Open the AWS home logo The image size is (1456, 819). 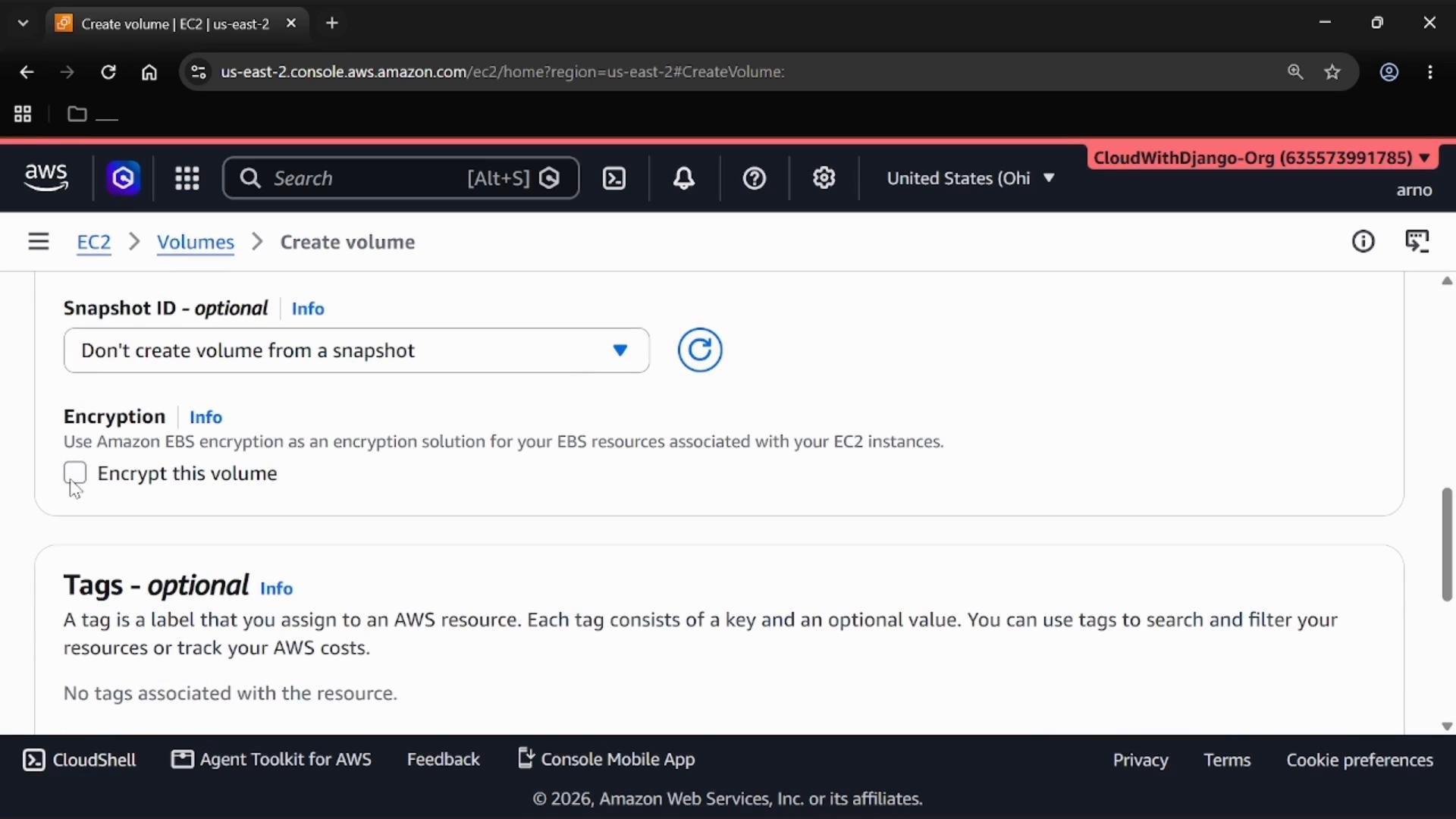[x=46, y=178]
